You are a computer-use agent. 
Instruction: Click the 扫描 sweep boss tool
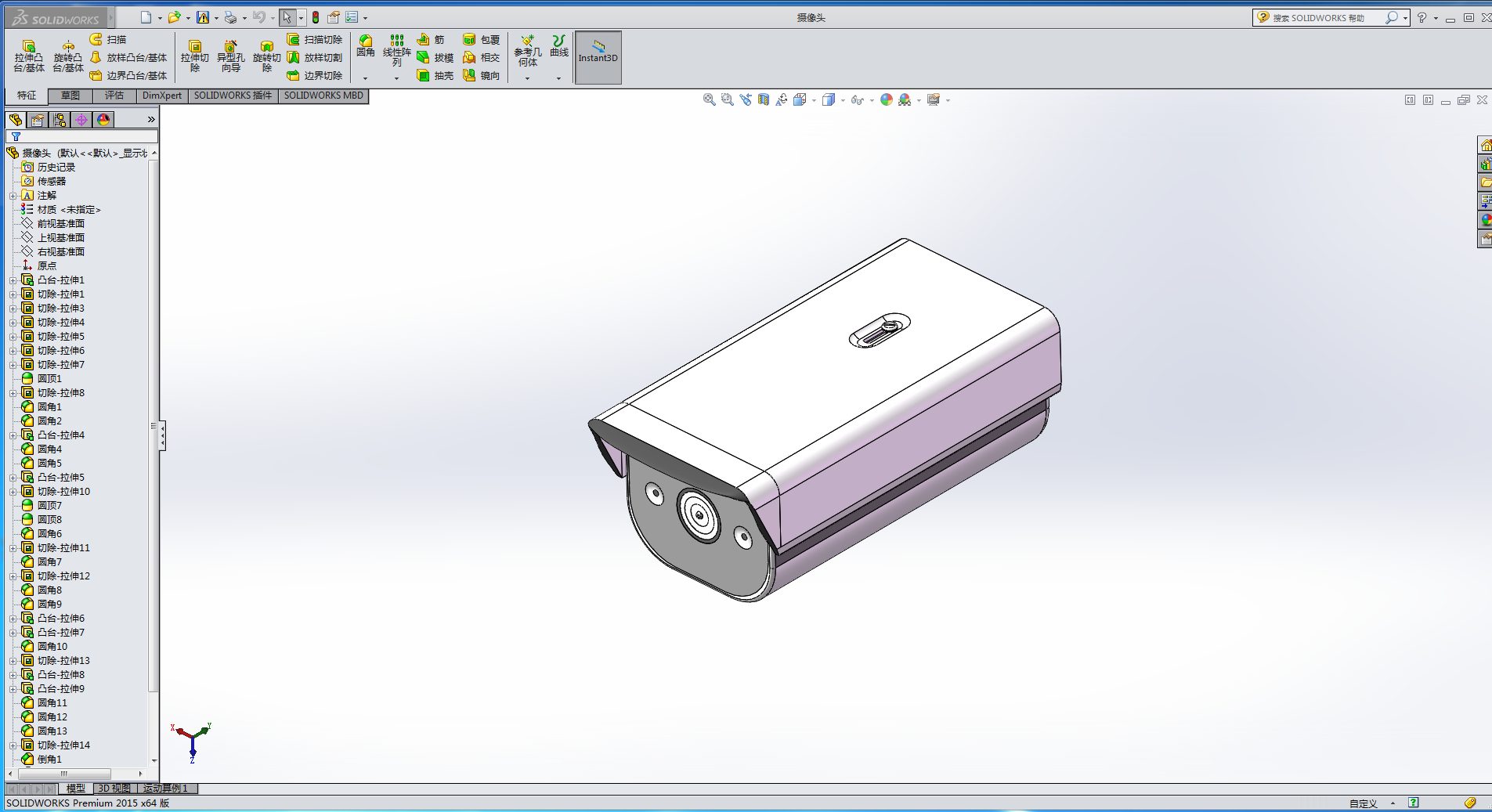[108, 39]
